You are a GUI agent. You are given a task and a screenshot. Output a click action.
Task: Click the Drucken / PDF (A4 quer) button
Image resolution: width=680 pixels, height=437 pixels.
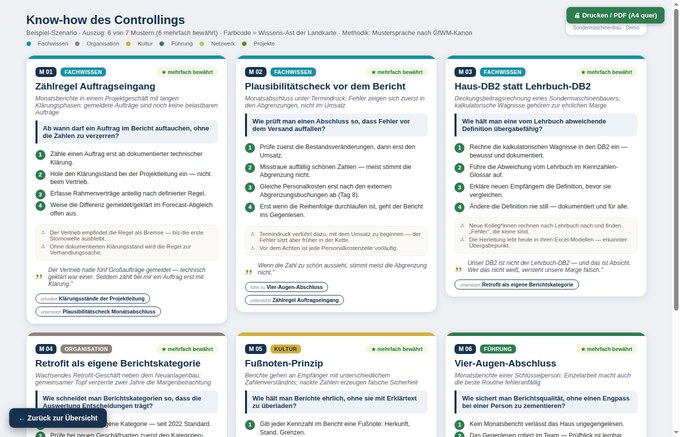pos(615,15)
